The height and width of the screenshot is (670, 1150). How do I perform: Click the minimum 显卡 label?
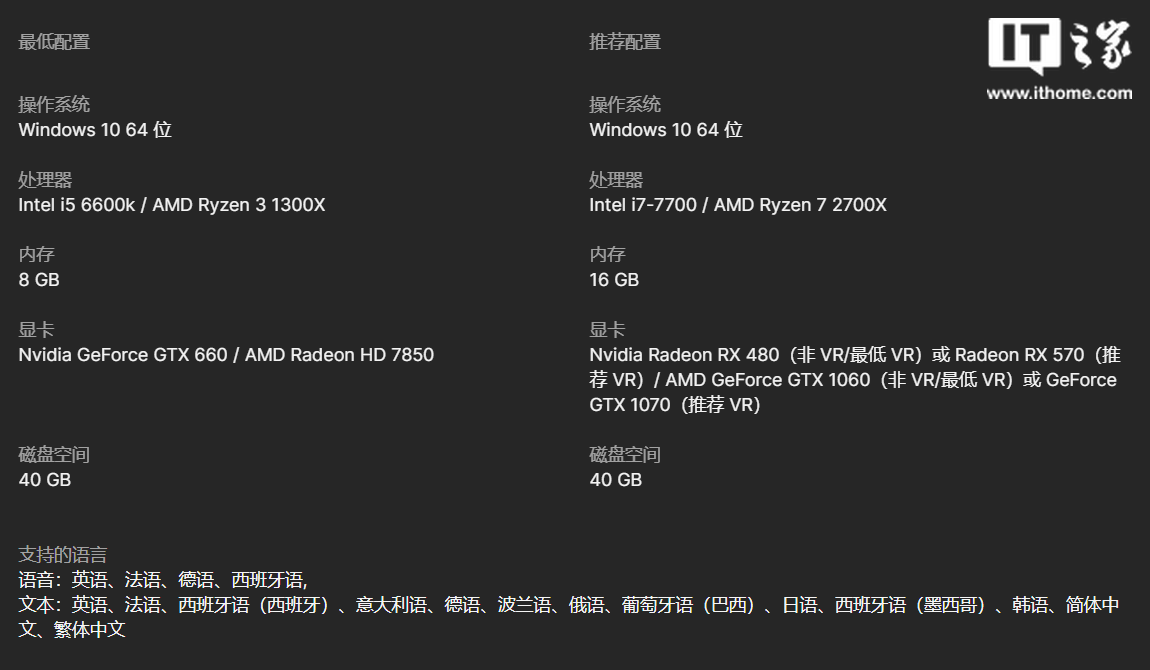click(x=37, y=329)
